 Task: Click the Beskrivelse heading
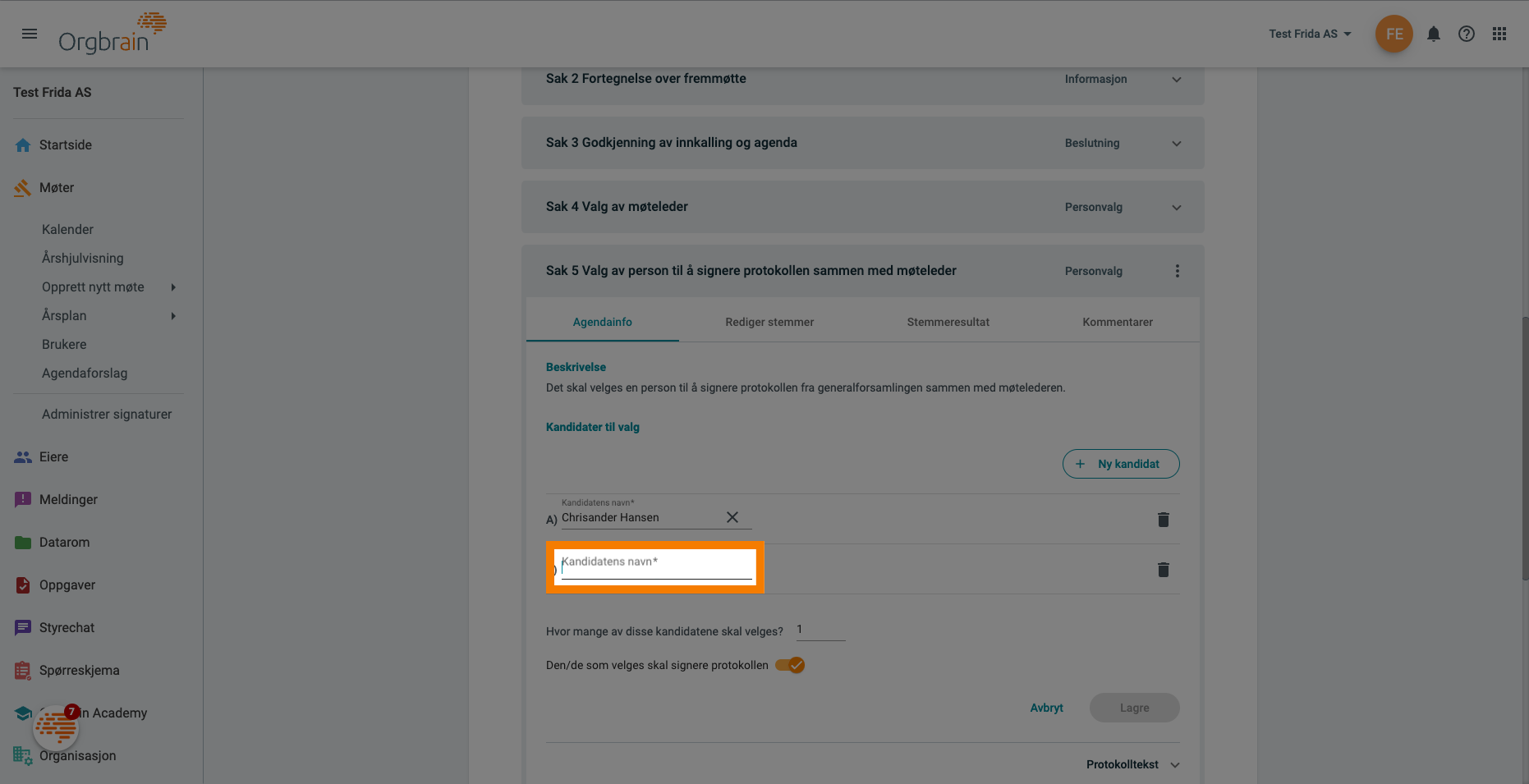pos(576,367)
